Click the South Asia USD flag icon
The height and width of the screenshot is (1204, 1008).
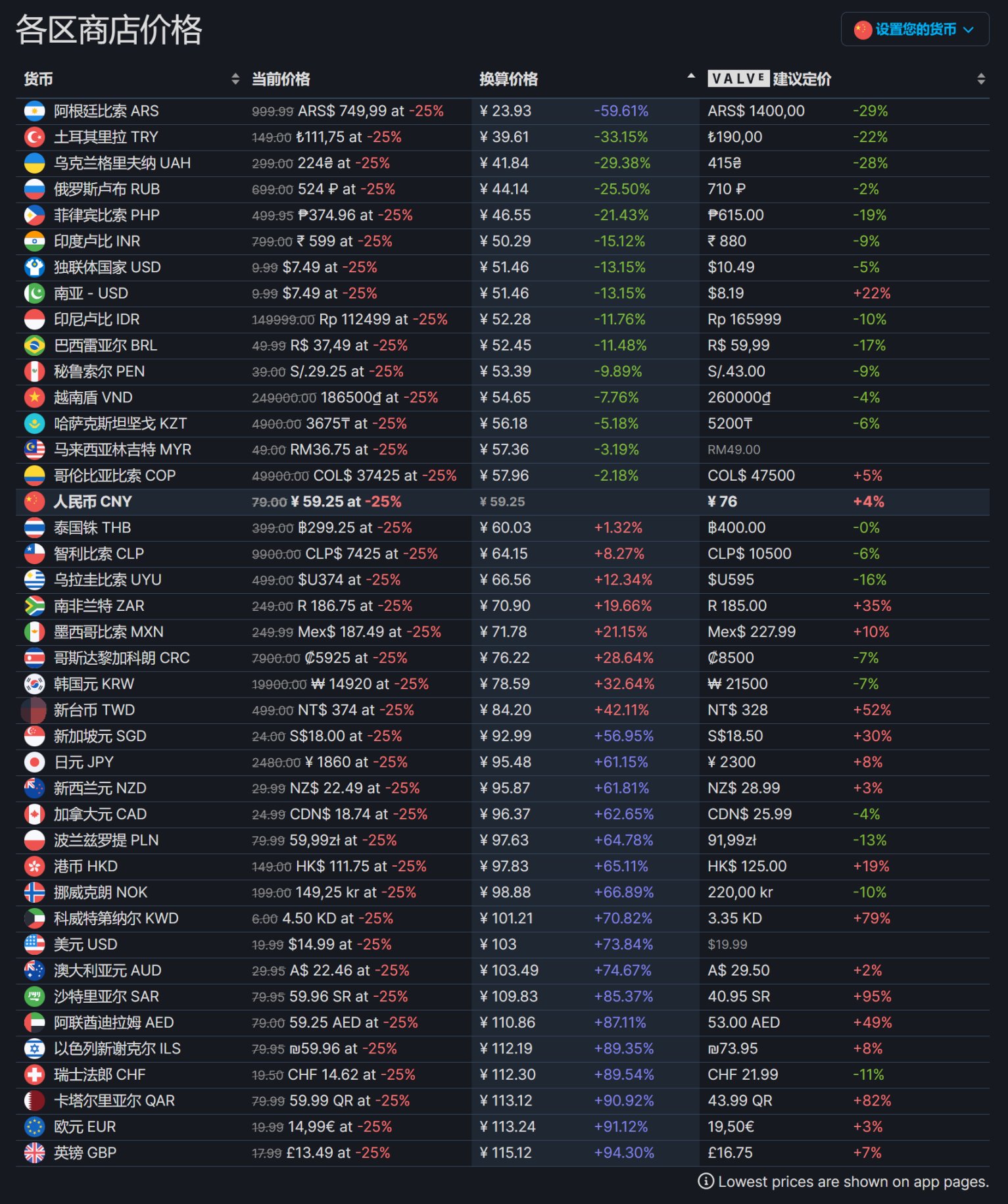click(35, 293)
